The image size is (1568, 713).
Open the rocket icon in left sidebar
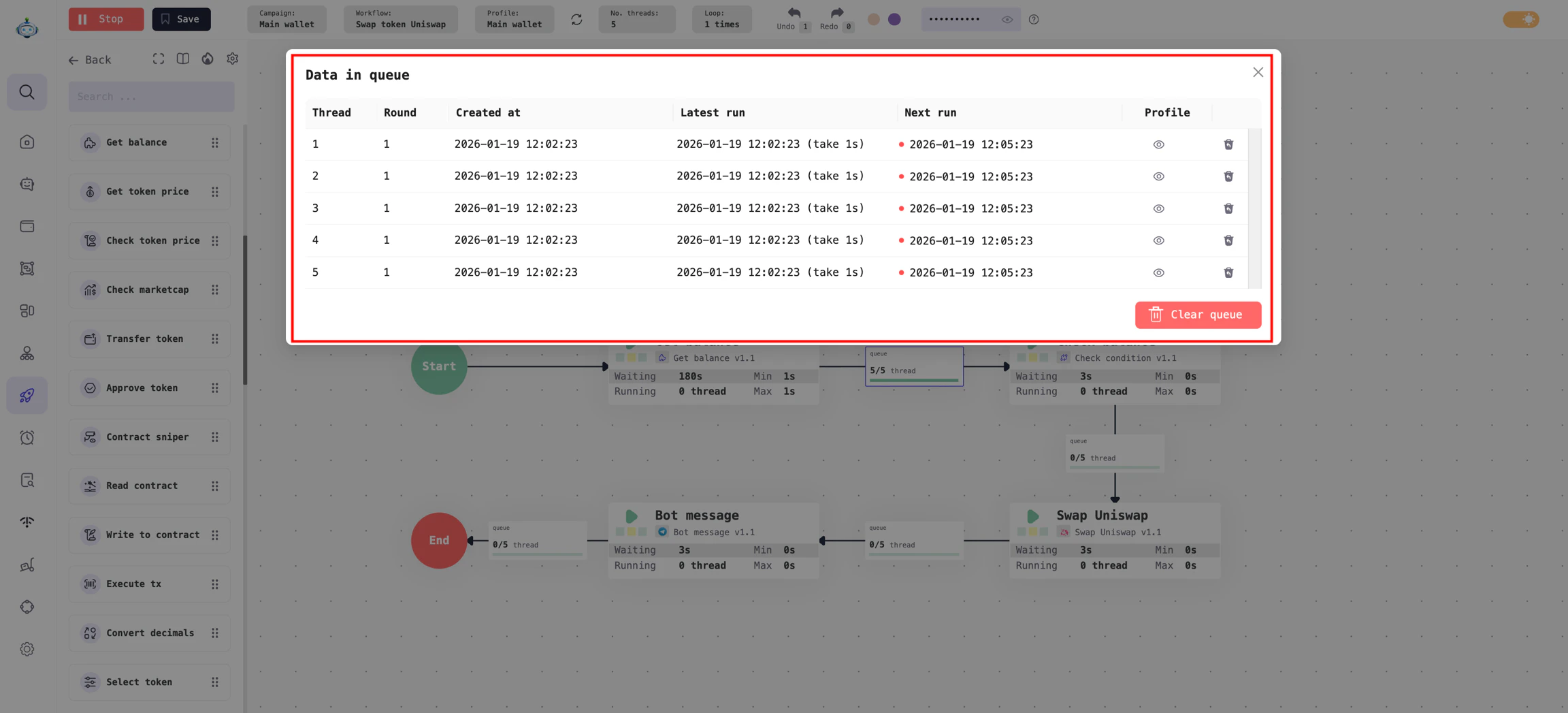pyautogui.click(x=27, y=396)
